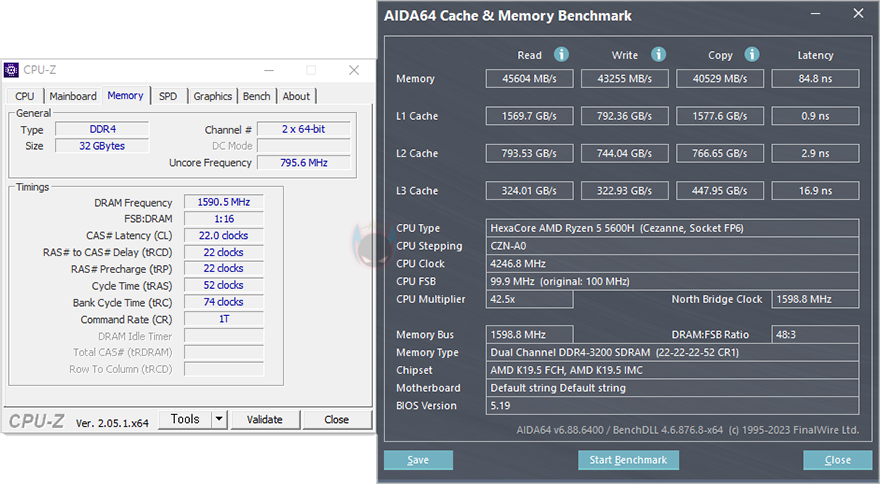Image resolution: width=880 pixels, height=484 pixels.
Task: Open the Mainboard tab in CPU-Z
Action: (73, 96)
